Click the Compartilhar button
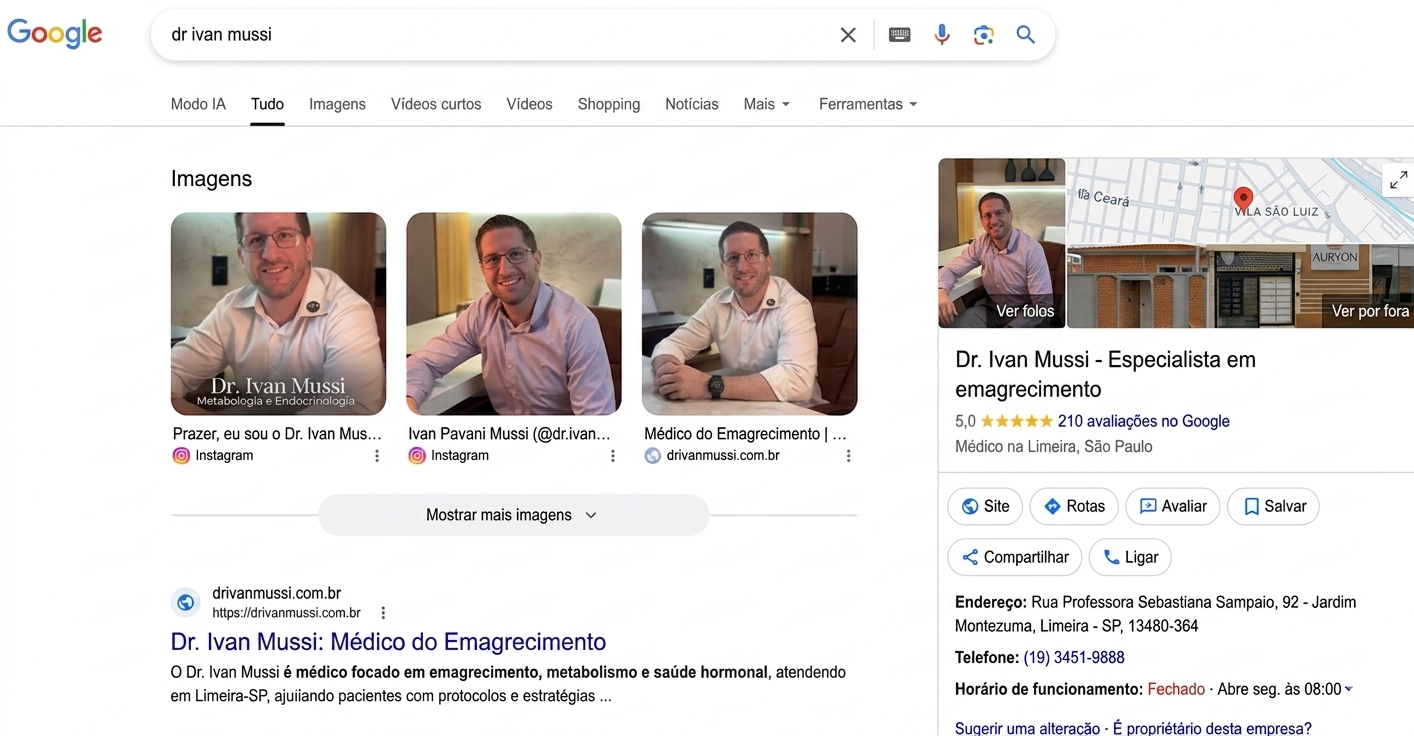 [1015, 557]
